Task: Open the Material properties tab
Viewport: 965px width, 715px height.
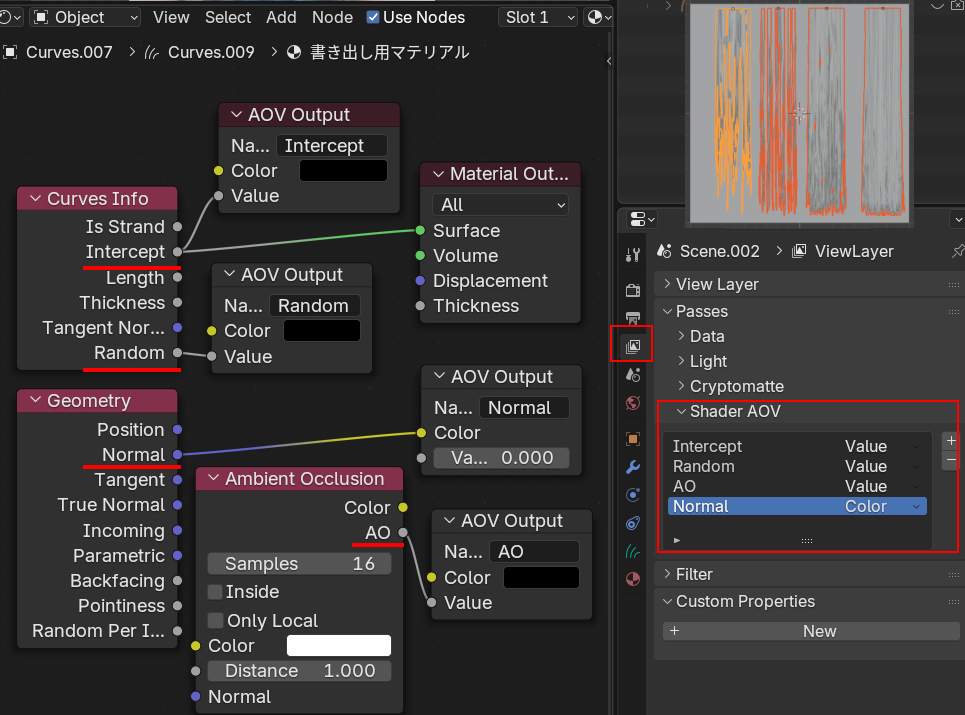Action: (632, 578)
